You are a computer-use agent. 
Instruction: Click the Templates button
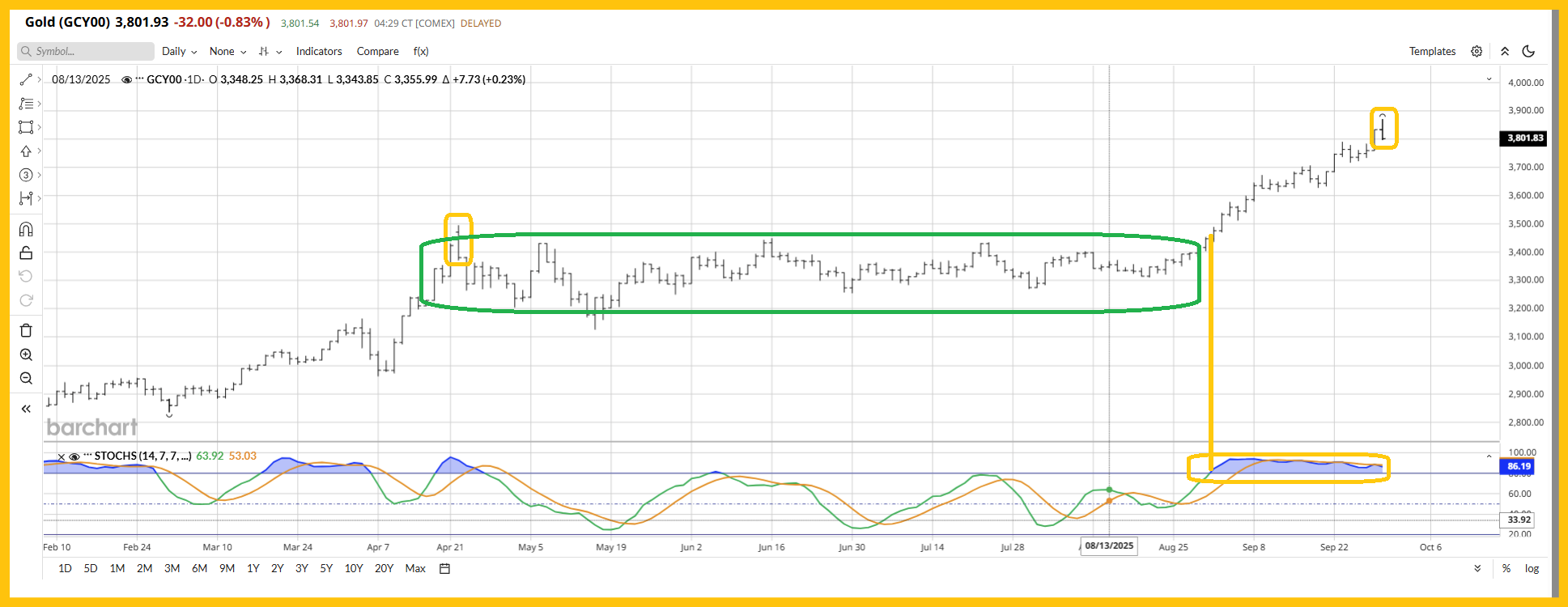(x=1432, y=51)
